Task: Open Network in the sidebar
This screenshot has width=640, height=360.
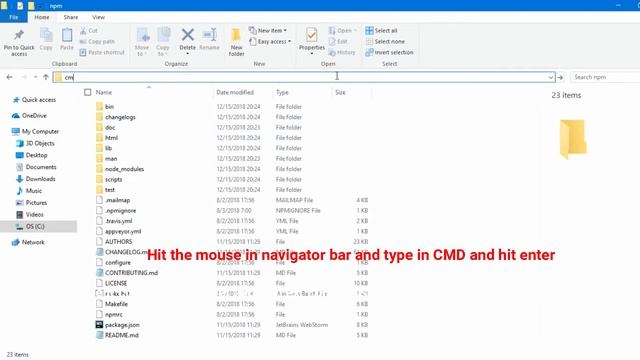Action: [28, 242]
